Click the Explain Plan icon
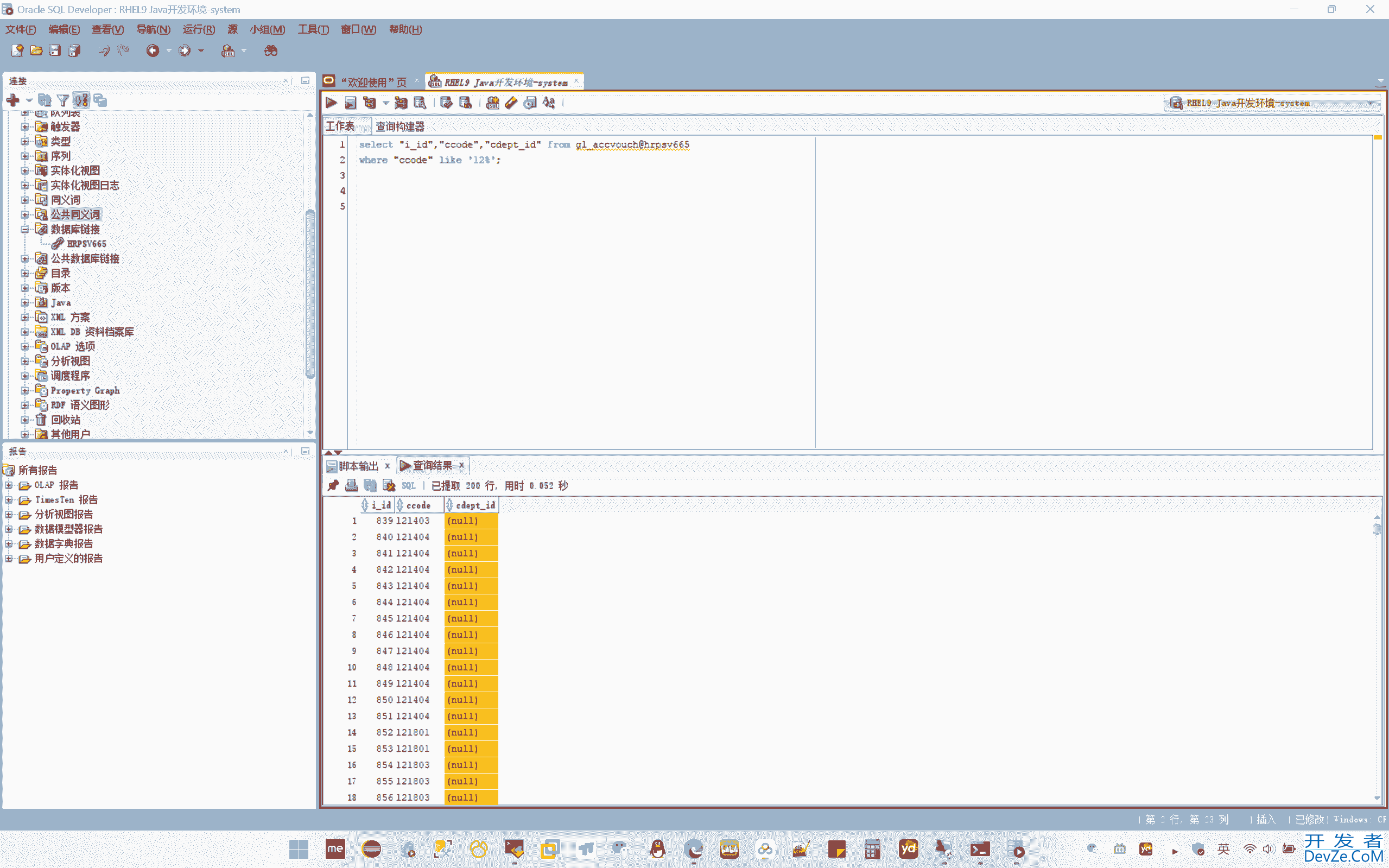1389x868 pixels. point(370,103)
